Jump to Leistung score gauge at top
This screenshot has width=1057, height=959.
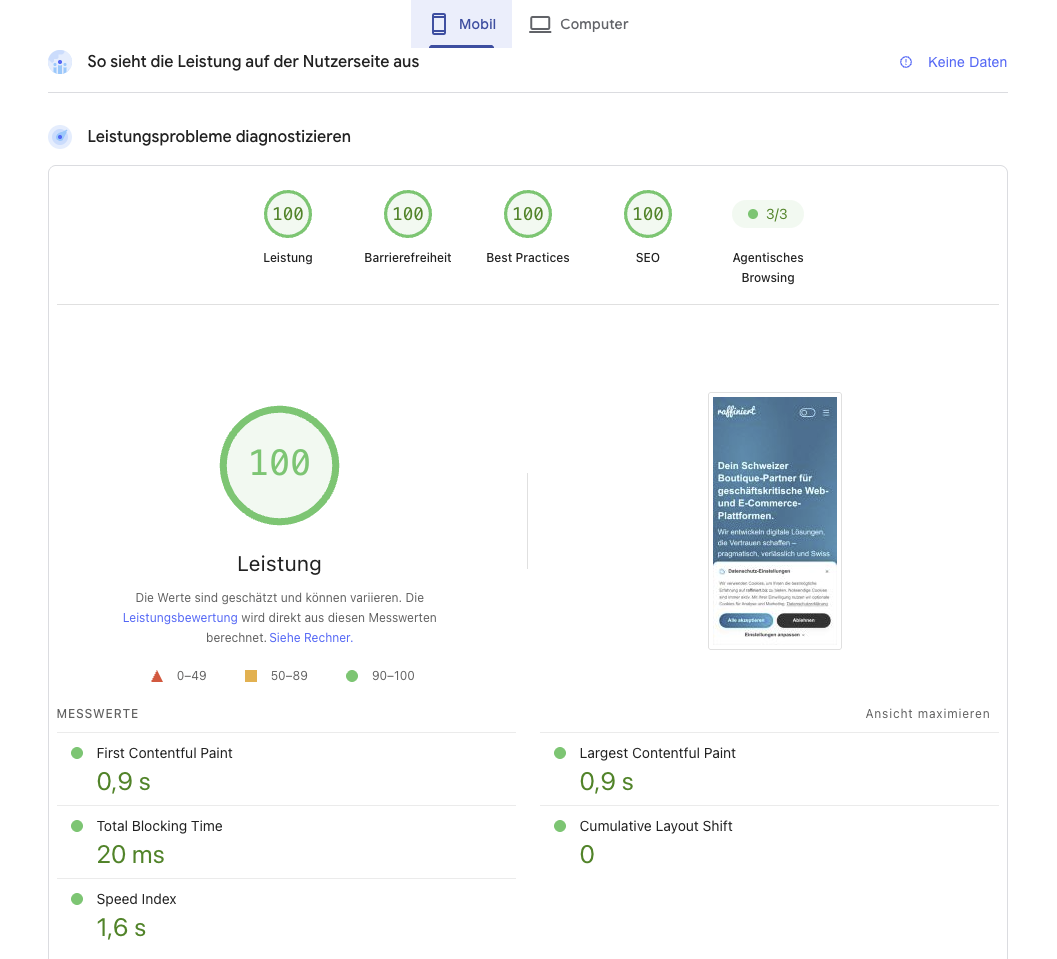pos(288,214)
